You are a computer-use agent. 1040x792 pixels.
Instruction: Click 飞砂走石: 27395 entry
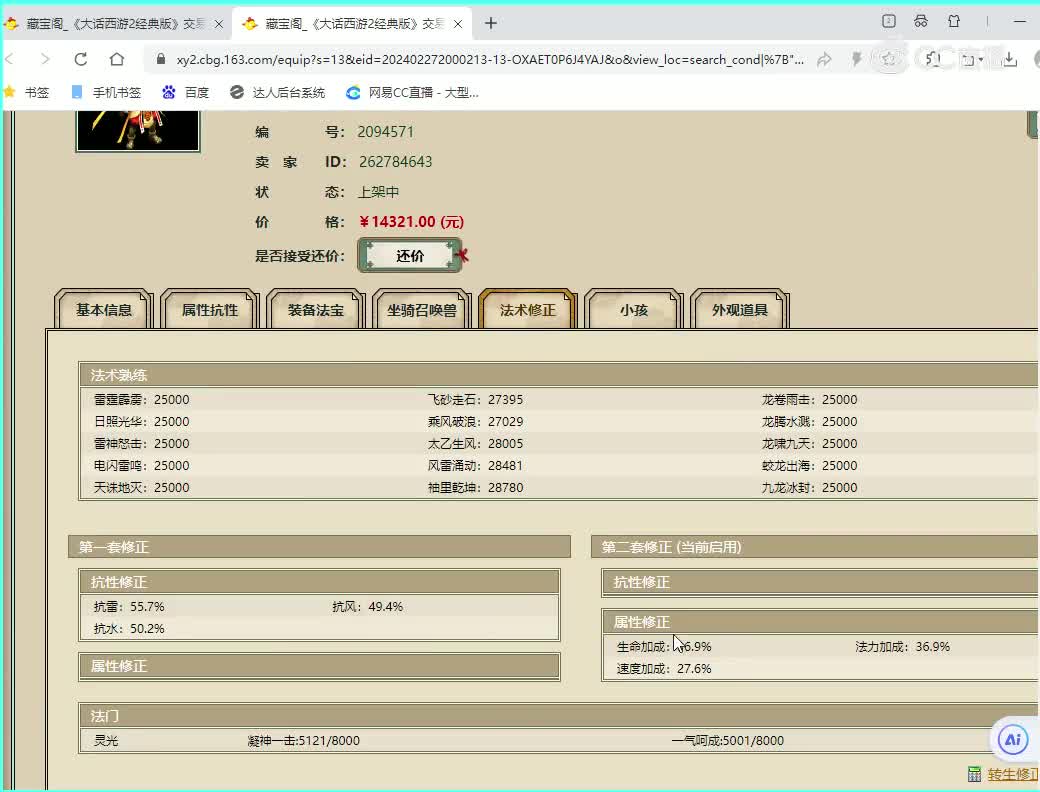click(476, 399)
